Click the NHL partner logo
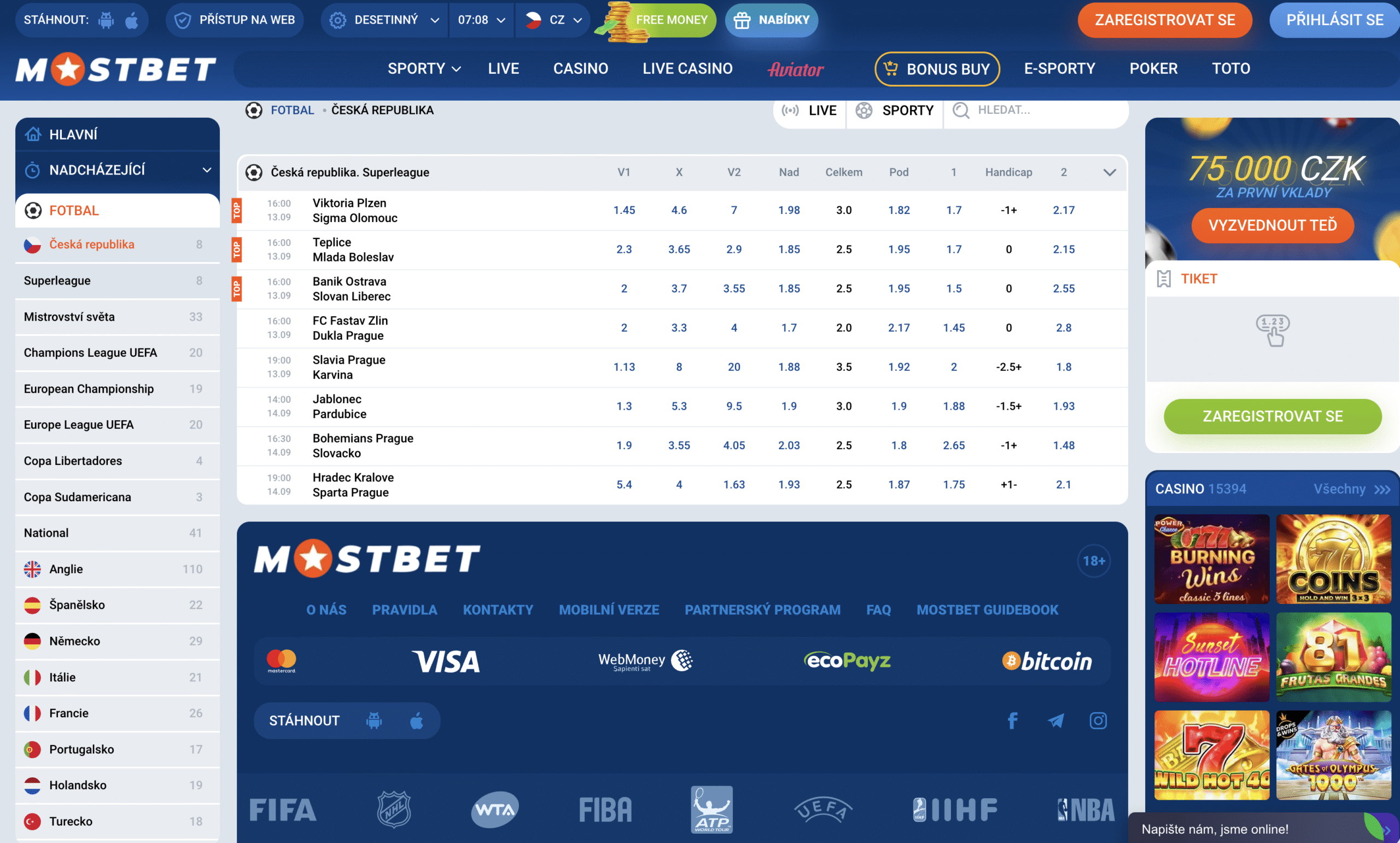The image size is (1400, 843). pos(394,810)
